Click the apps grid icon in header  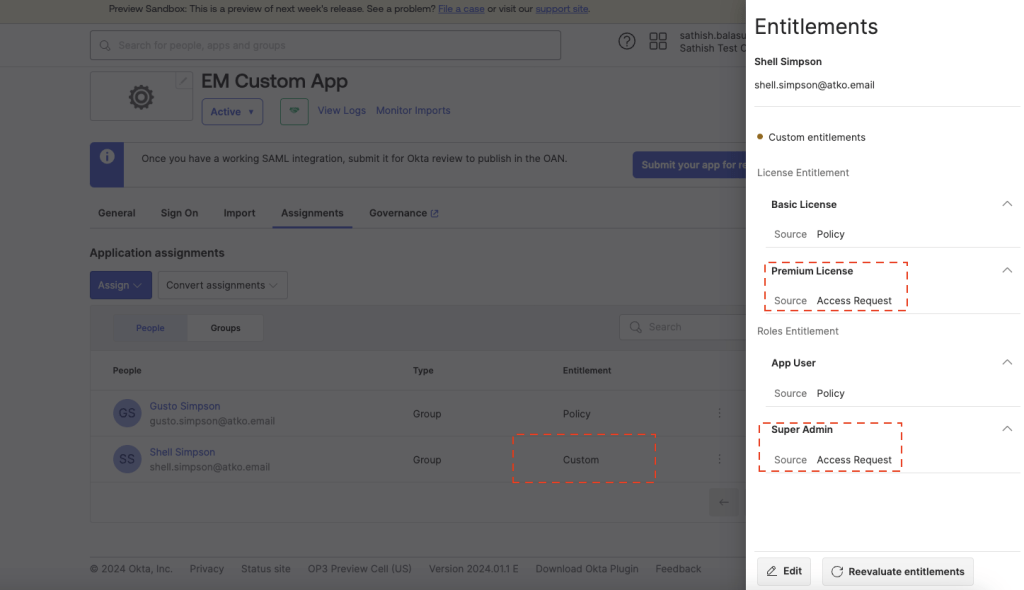[658, 41]
